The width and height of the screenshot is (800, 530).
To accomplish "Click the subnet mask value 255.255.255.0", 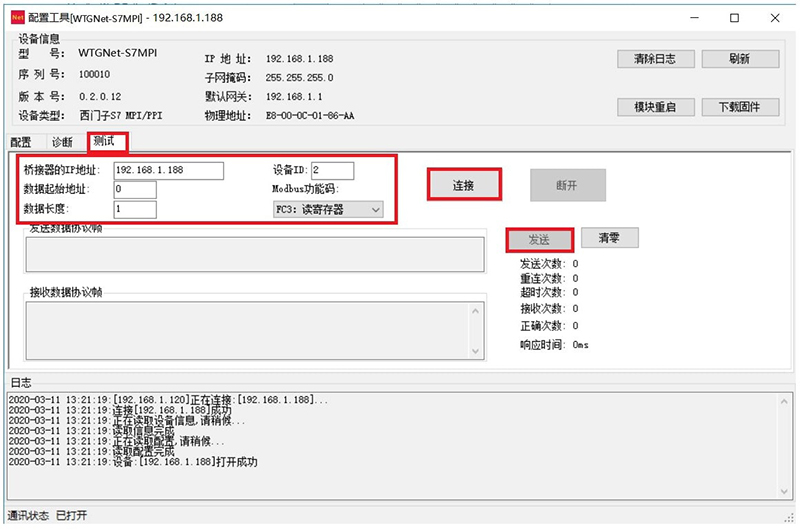I will click(x=299, y=78).
